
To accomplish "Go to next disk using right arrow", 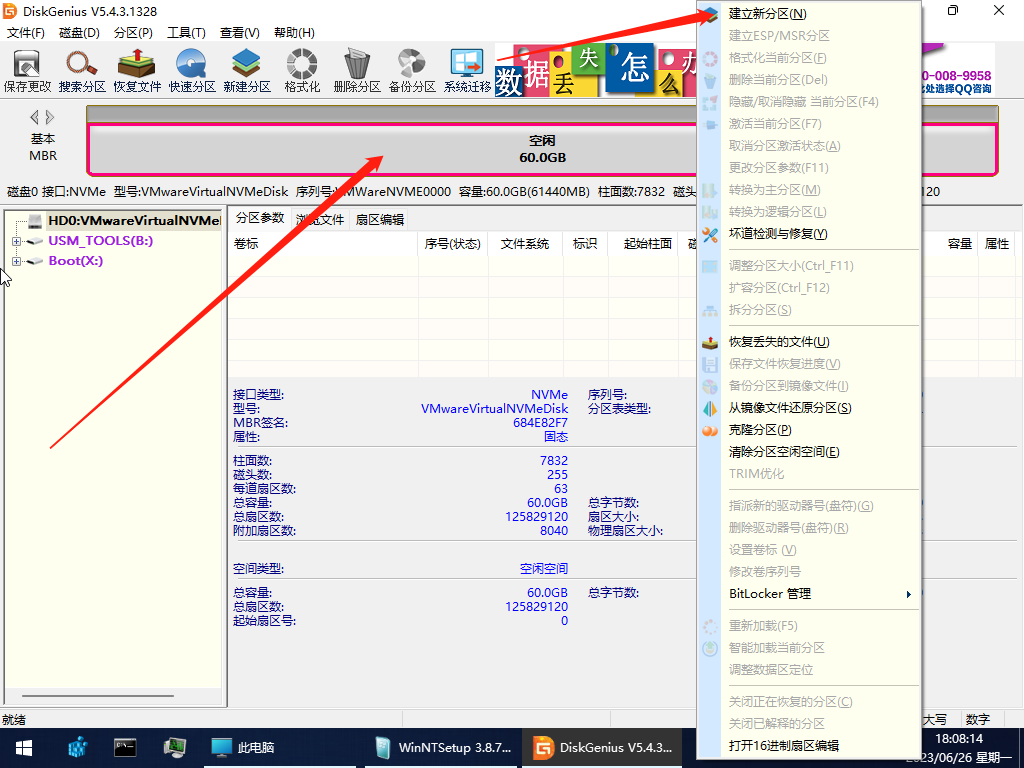I will [x=50, y=118].
